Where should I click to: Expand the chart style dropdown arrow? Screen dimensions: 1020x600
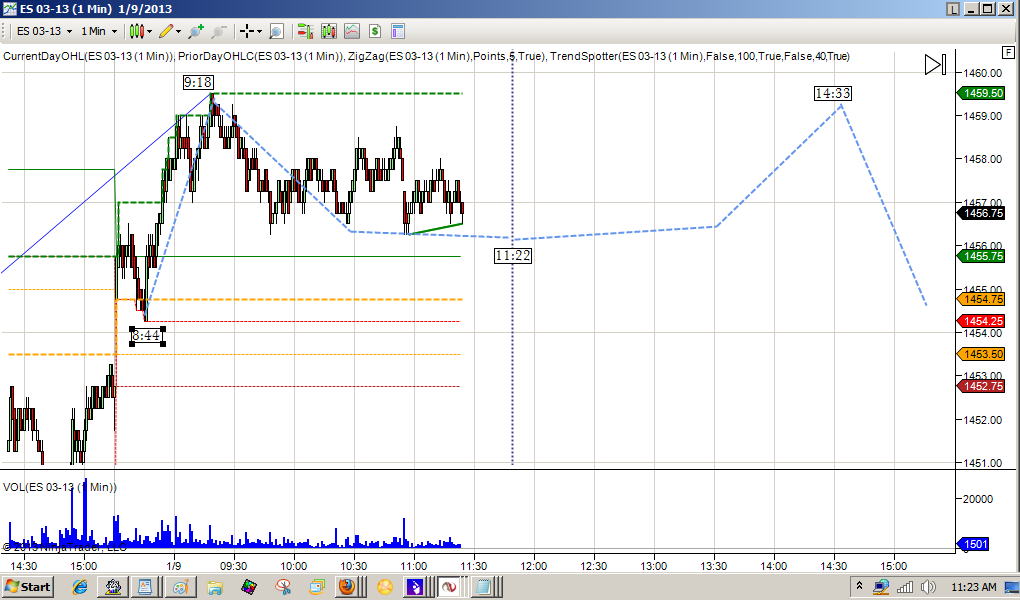pyautogui.click(x=150, y=31)
